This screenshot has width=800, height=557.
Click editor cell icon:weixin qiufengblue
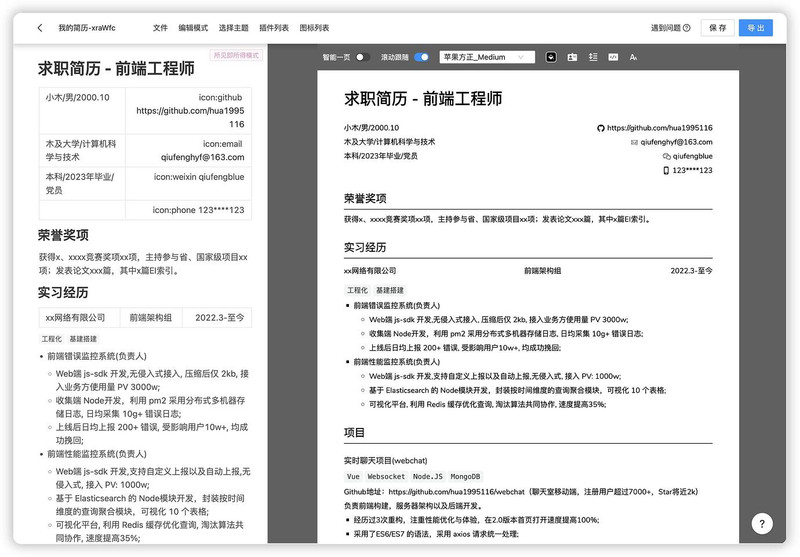(x=188, y=184)
